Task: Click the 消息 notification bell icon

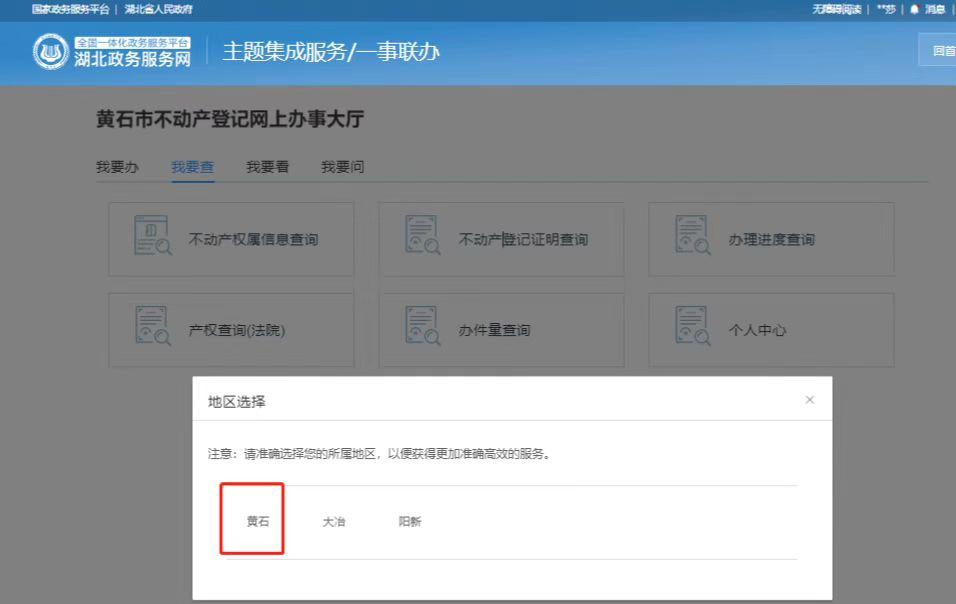Action: point(914,9)
